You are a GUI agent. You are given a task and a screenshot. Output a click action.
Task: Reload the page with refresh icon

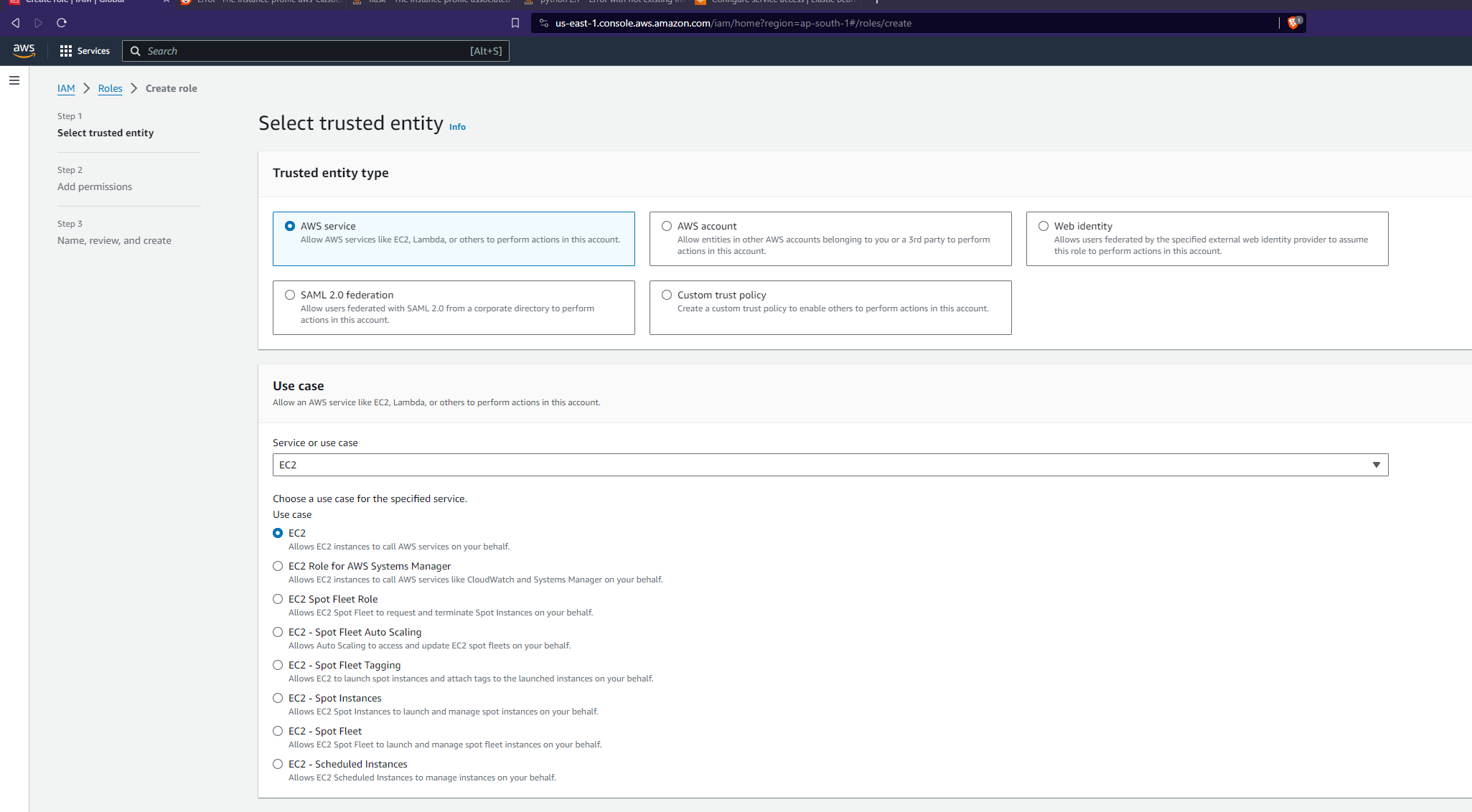(x=62, y=23)
